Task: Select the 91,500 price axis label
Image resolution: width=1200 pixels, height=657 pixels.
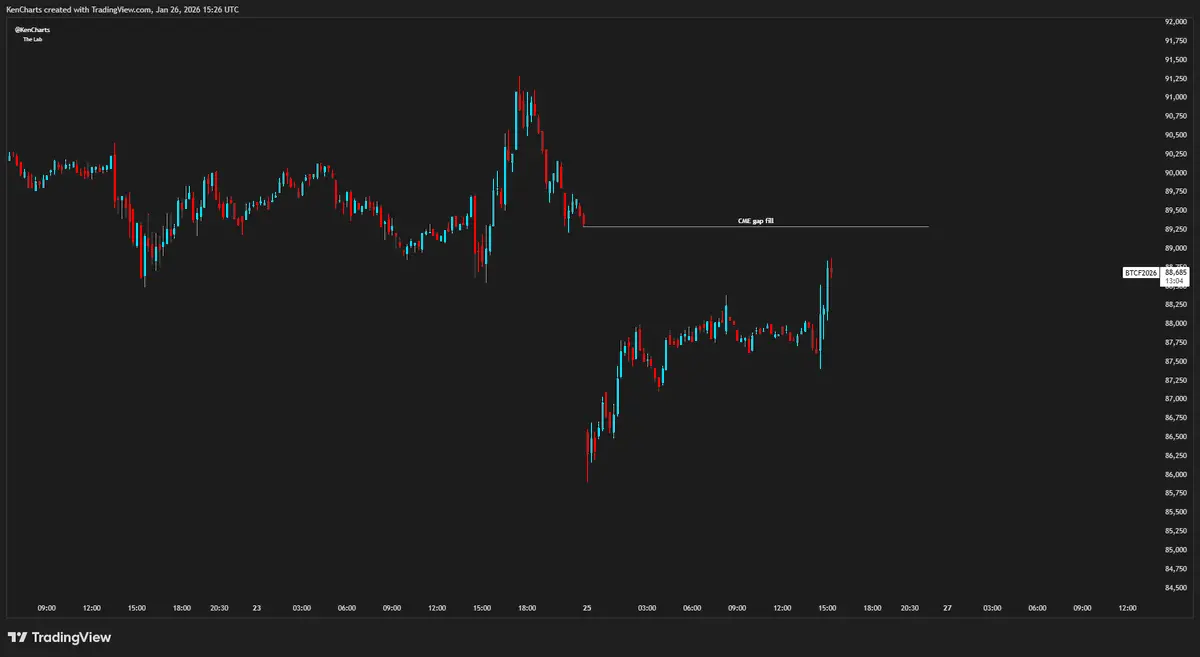Action: tap(1176, 60)
